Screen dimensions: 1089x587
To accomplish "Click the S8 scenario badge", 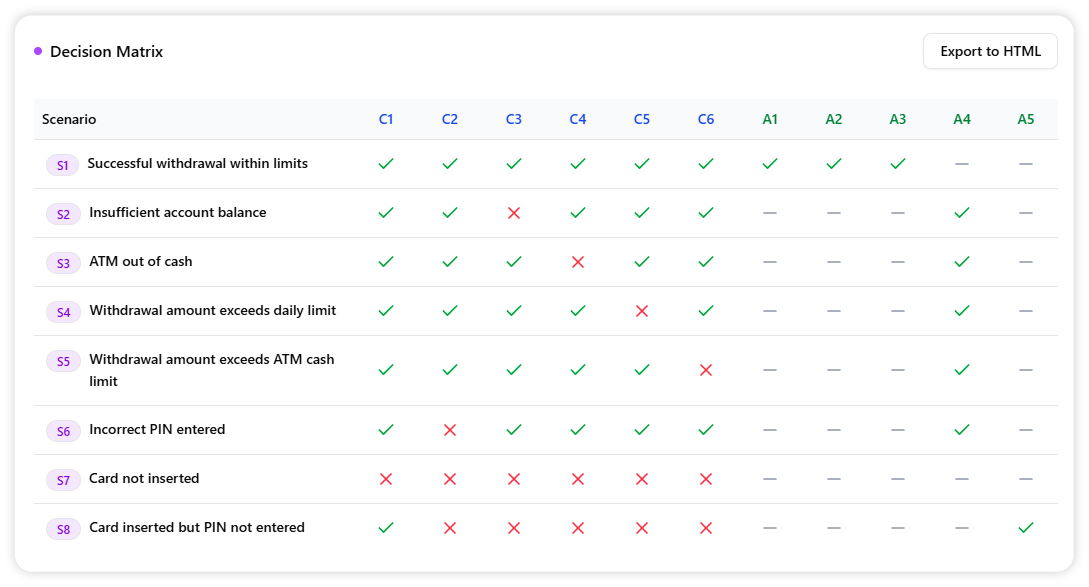I will (63, 529).
